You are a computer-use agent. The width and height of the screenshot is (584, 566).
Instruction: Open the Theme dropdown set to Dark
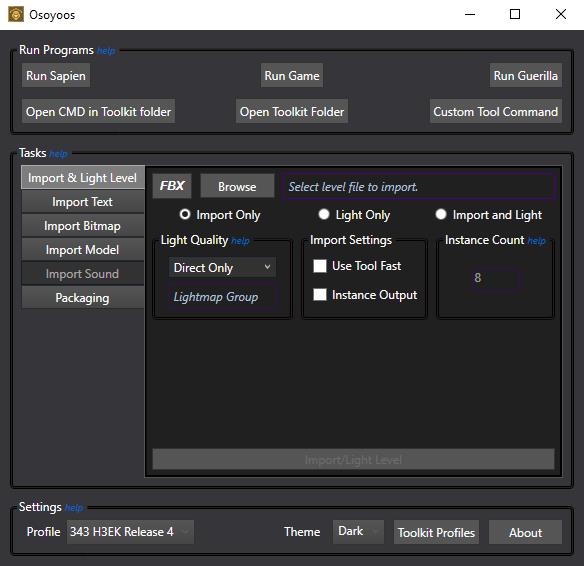[x=358, y=532]
